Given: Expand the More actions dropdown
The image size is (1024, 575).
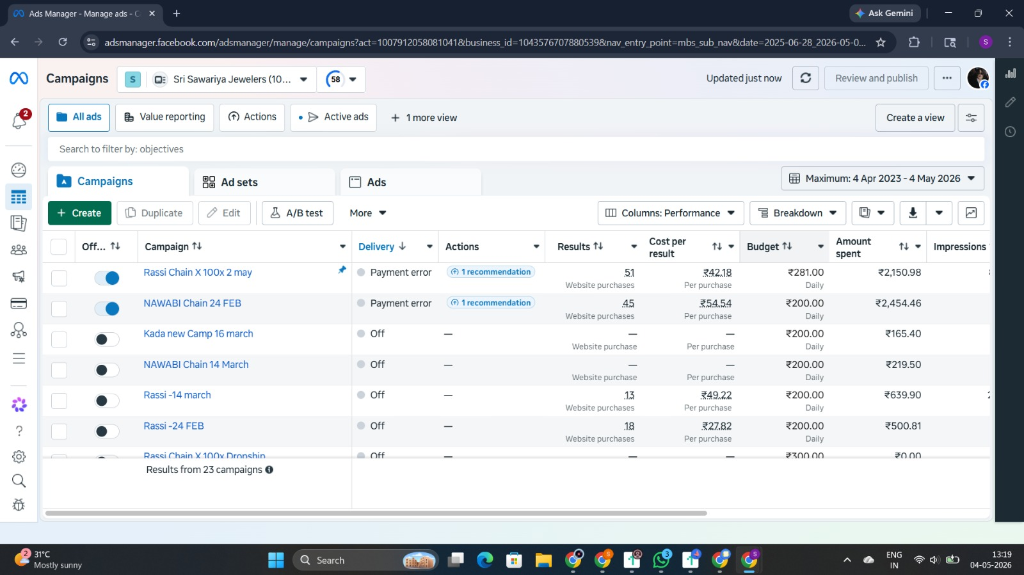Looking at the screenshot, I should (368, 213).
